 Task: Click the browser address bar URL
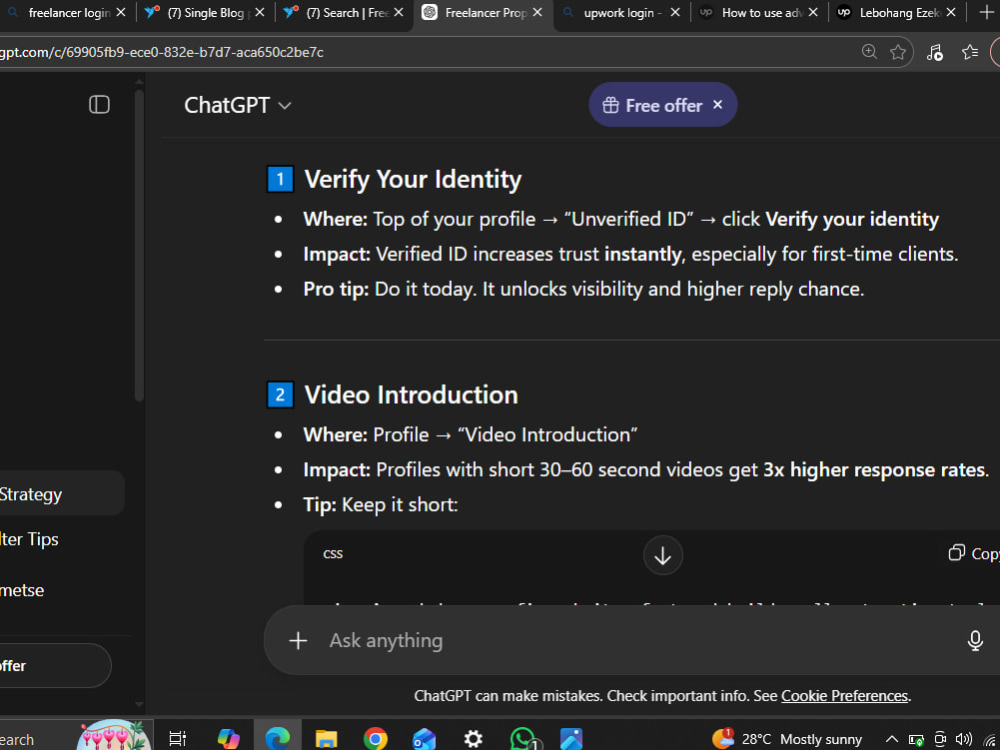coord(162,52)
